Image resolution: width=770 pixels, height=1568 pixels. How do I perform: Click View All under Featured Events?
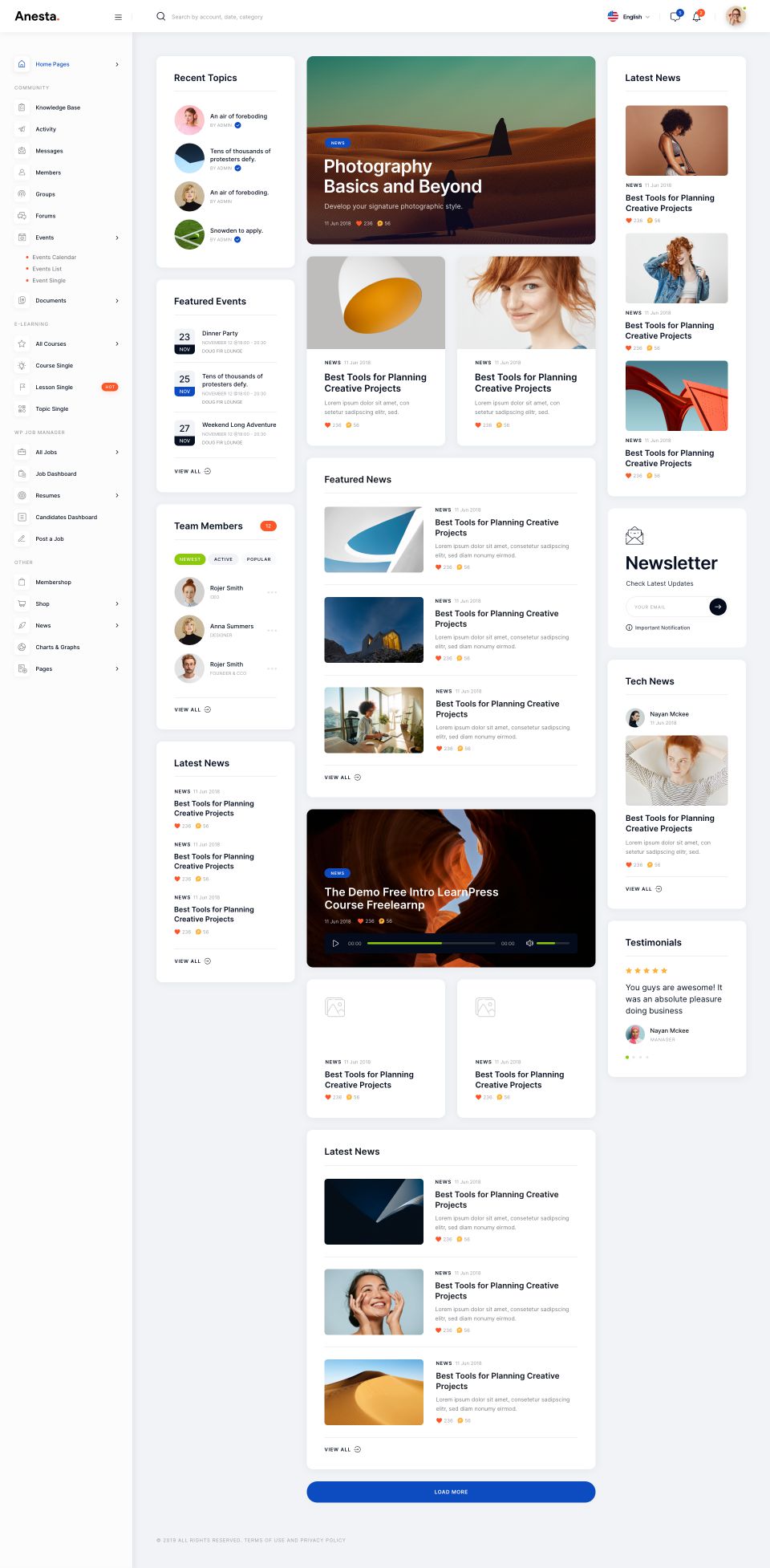click(192, 471)
